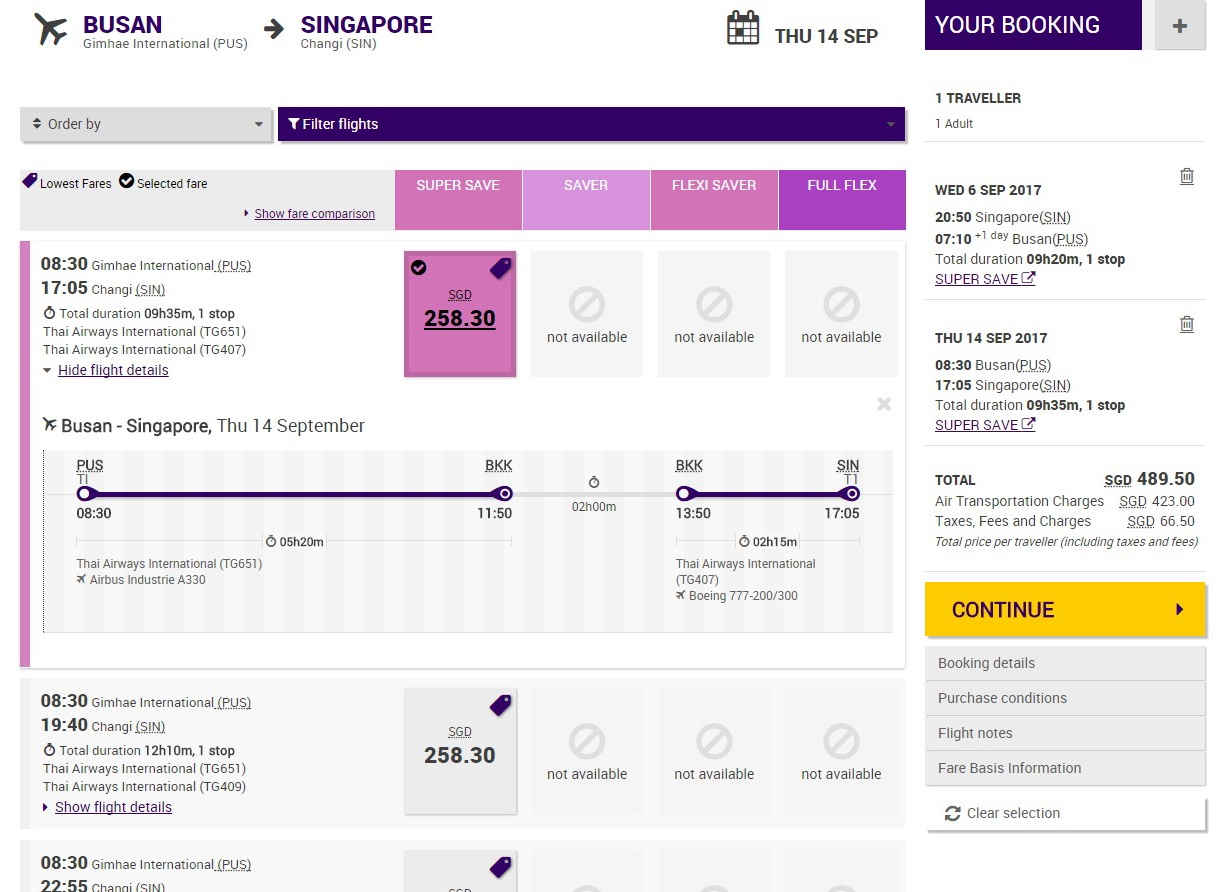The height and width of the screenshot is (892, 1223).
Task: Open Booking details section
Action: point(1066,663)
